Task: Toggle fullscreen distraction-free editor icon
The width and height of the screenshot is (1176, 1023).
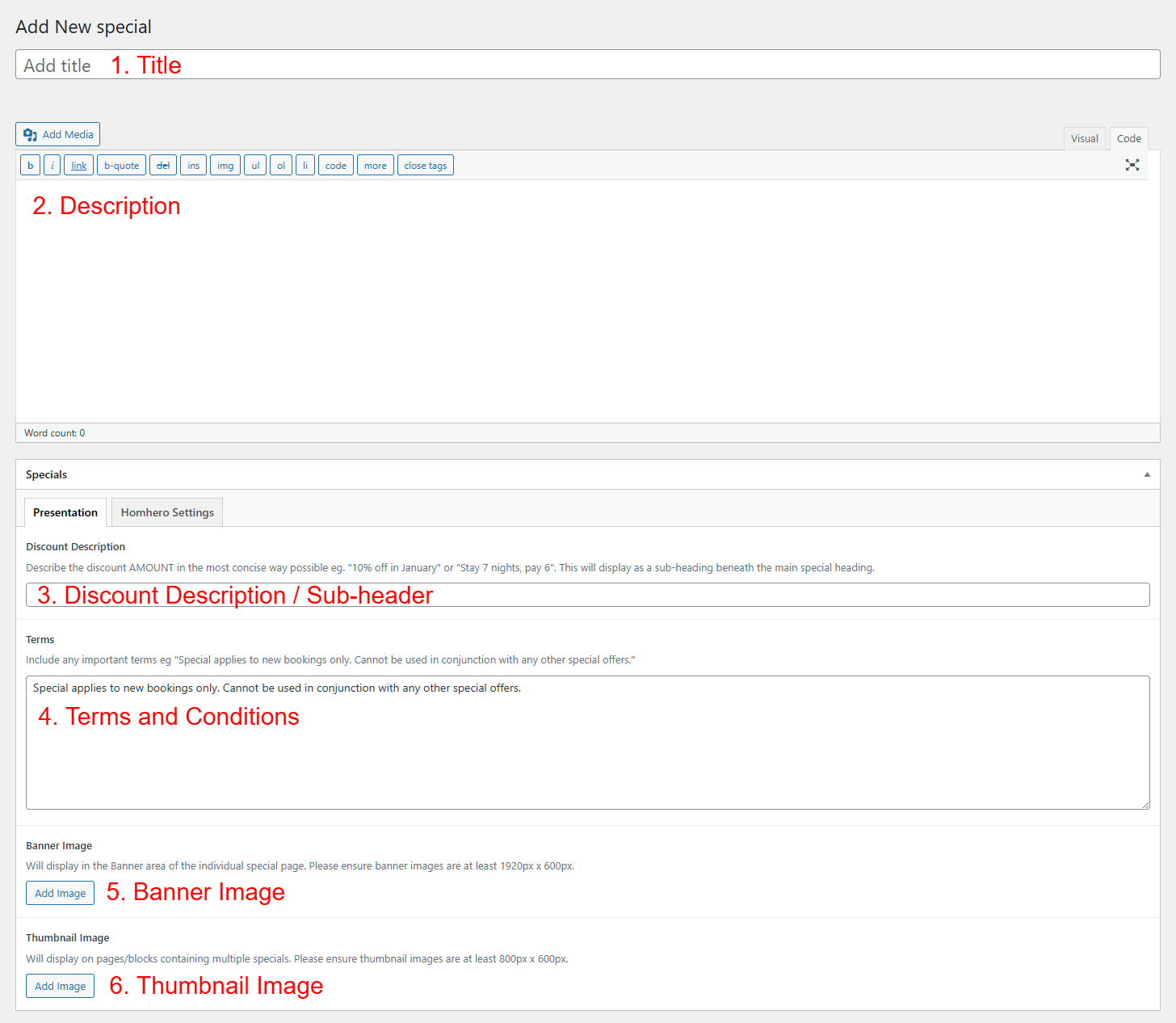Action: click(1132, 165)
